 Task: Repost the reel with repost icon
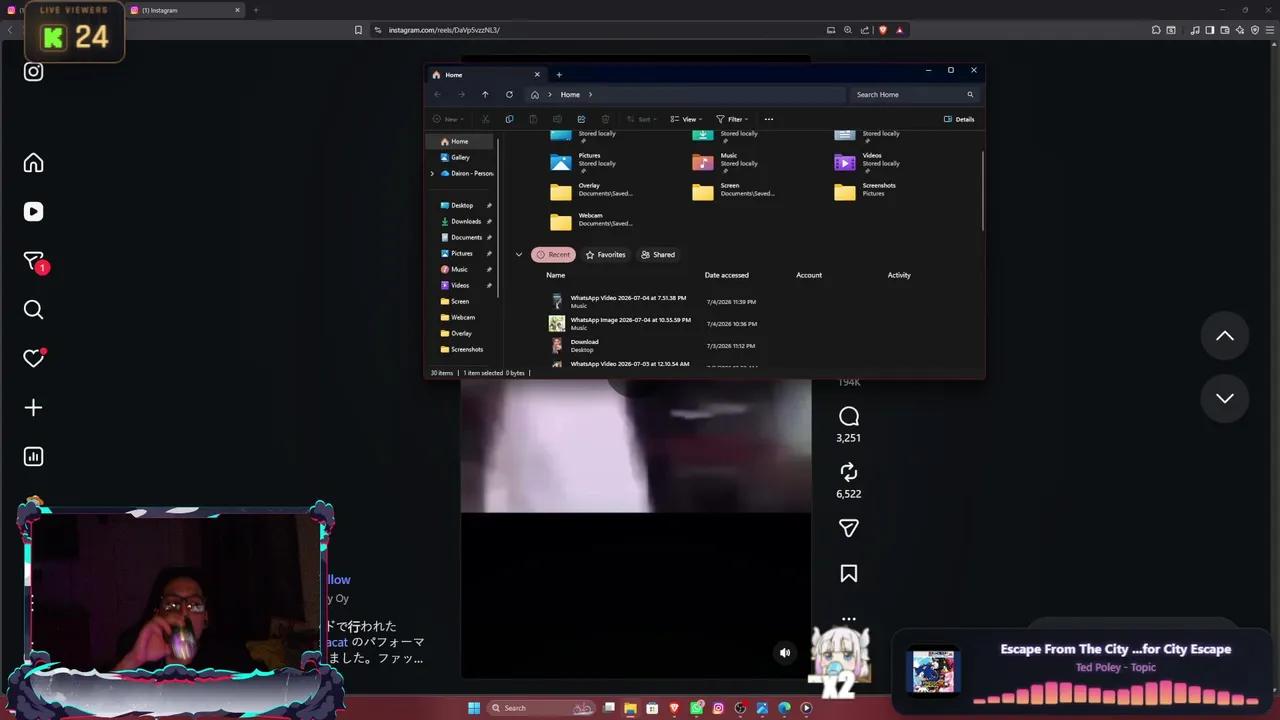click(849, 472)
